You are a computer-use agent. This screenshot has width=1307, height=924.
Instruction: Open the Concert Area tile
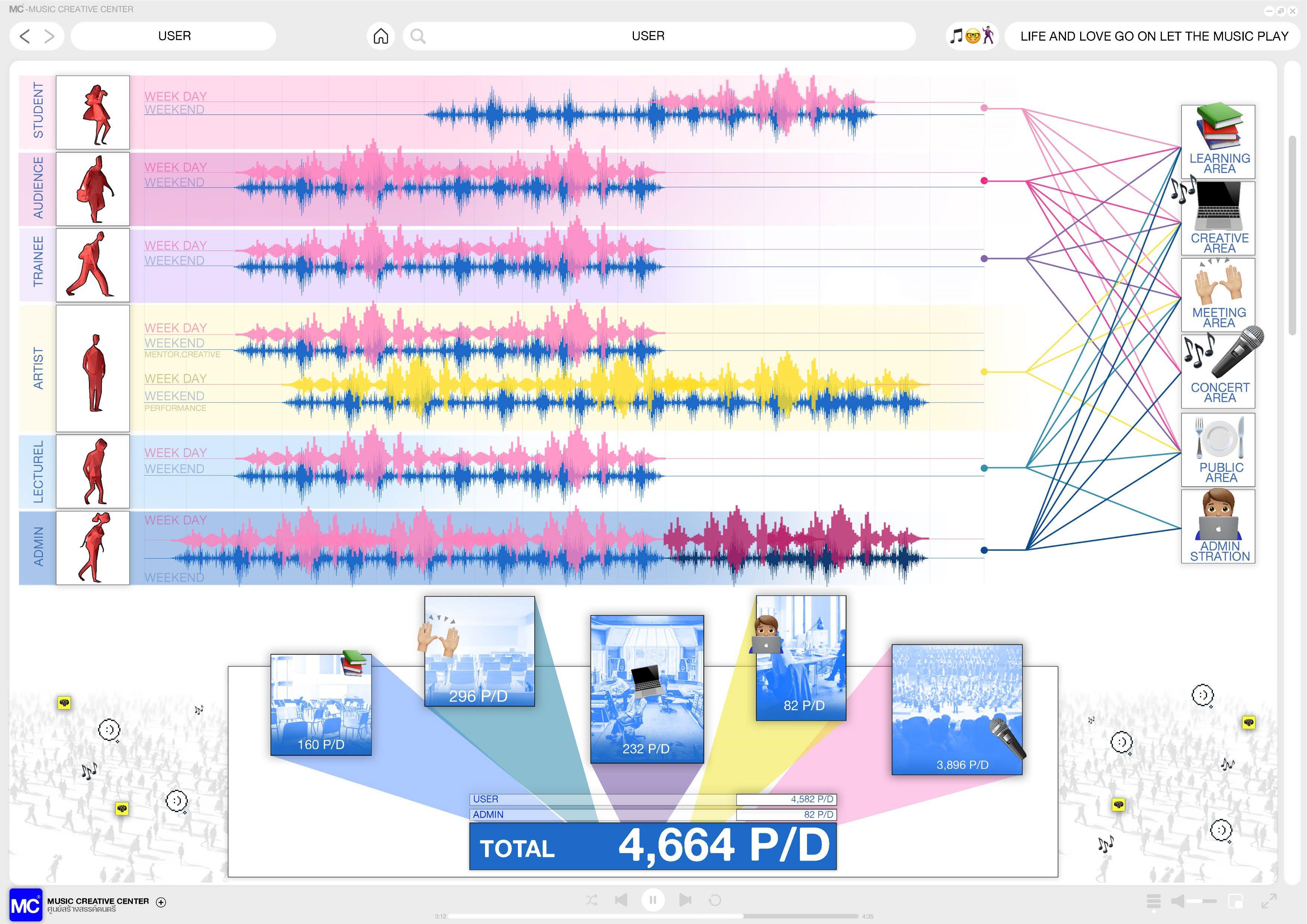[x=1217, y=371]
